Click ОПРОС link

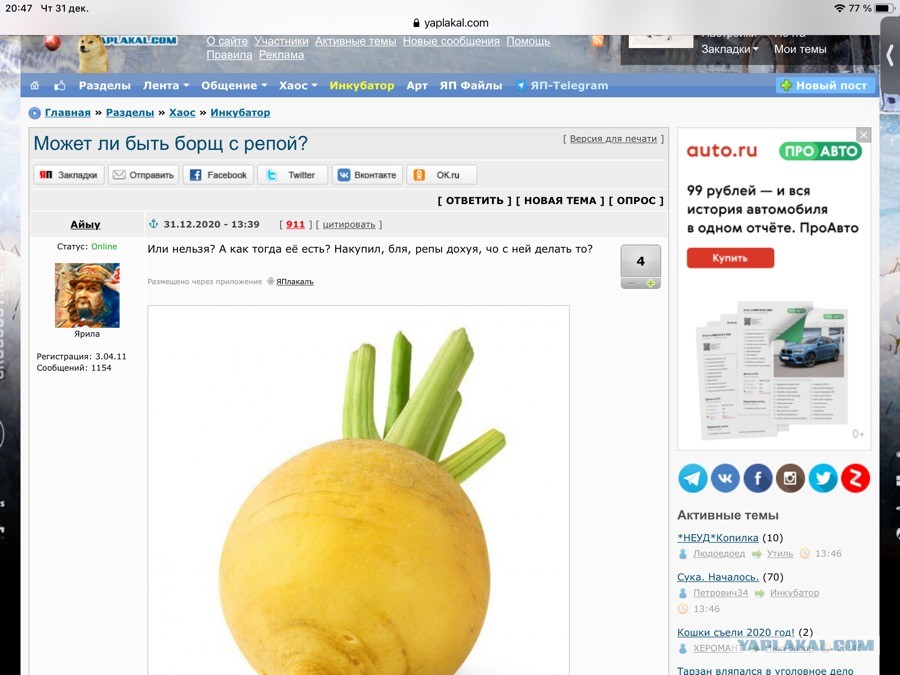(x=636, y=200)
